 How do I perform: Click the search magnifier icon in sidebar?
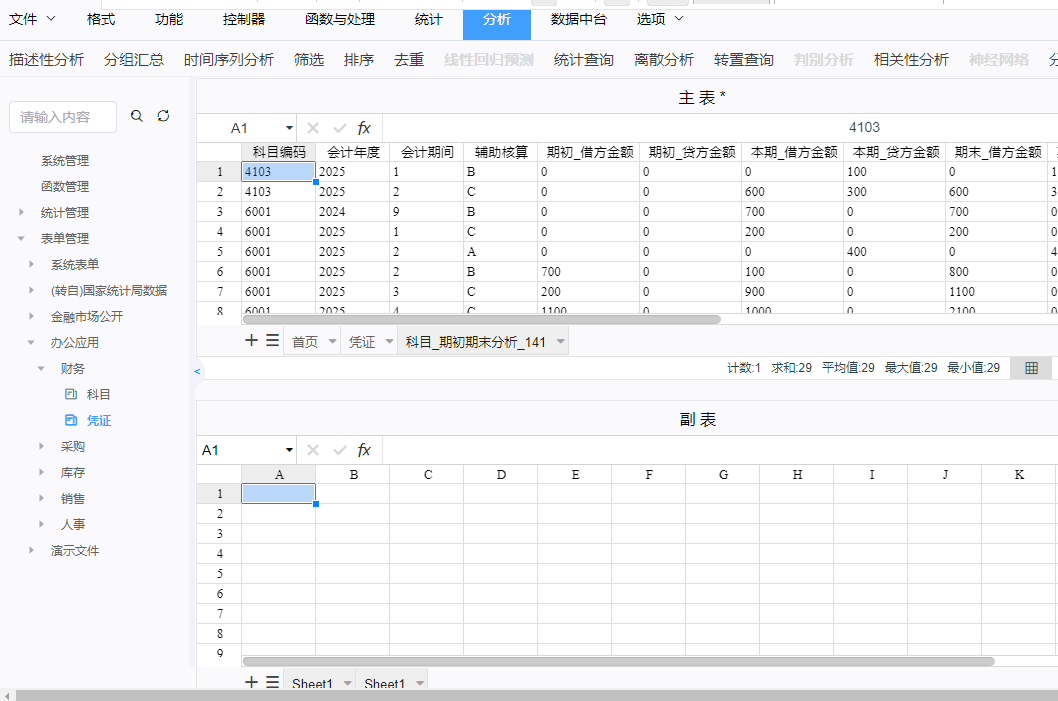click(x=137, y=117)
